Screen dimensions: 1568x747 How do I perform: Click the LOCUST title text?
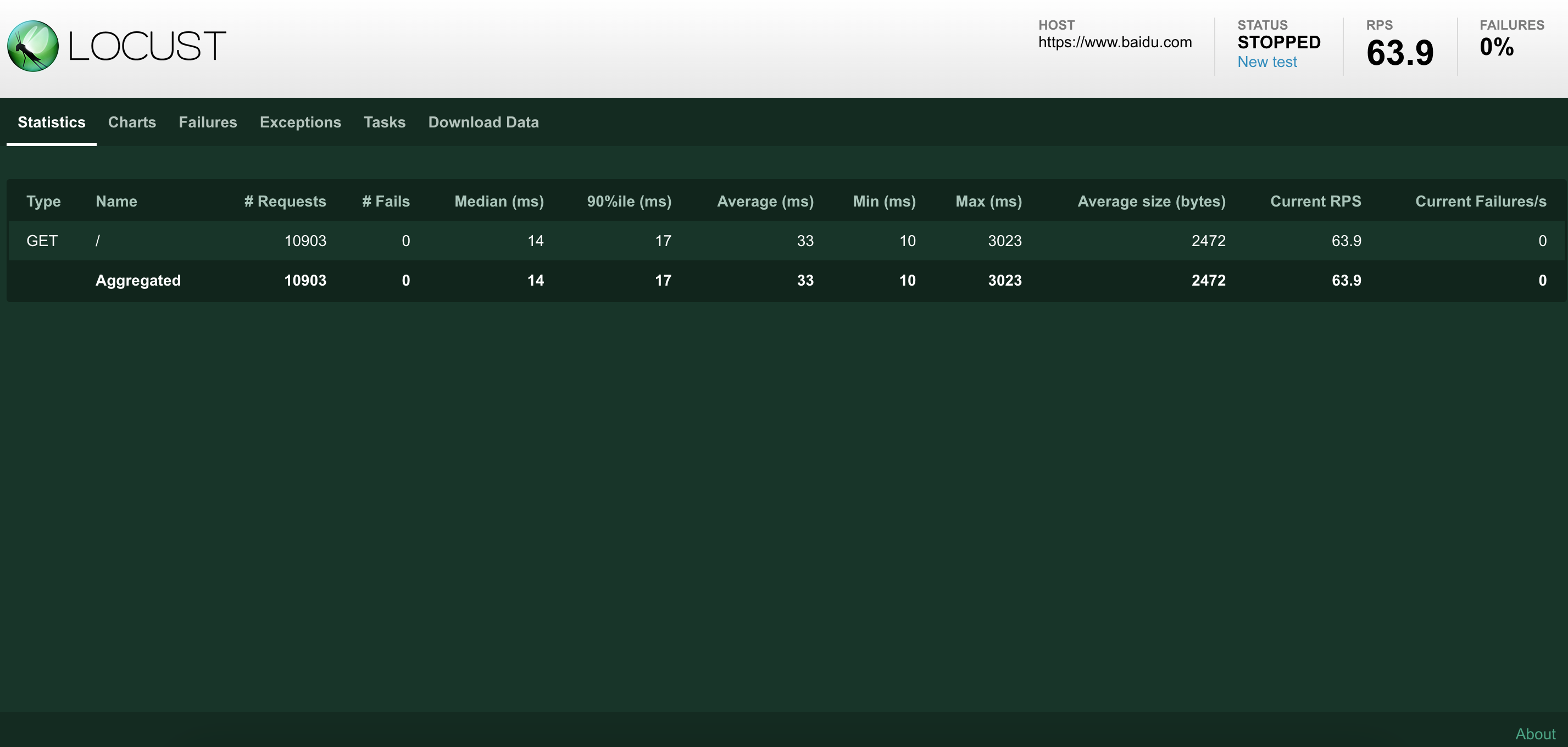[x=147, y=46]
